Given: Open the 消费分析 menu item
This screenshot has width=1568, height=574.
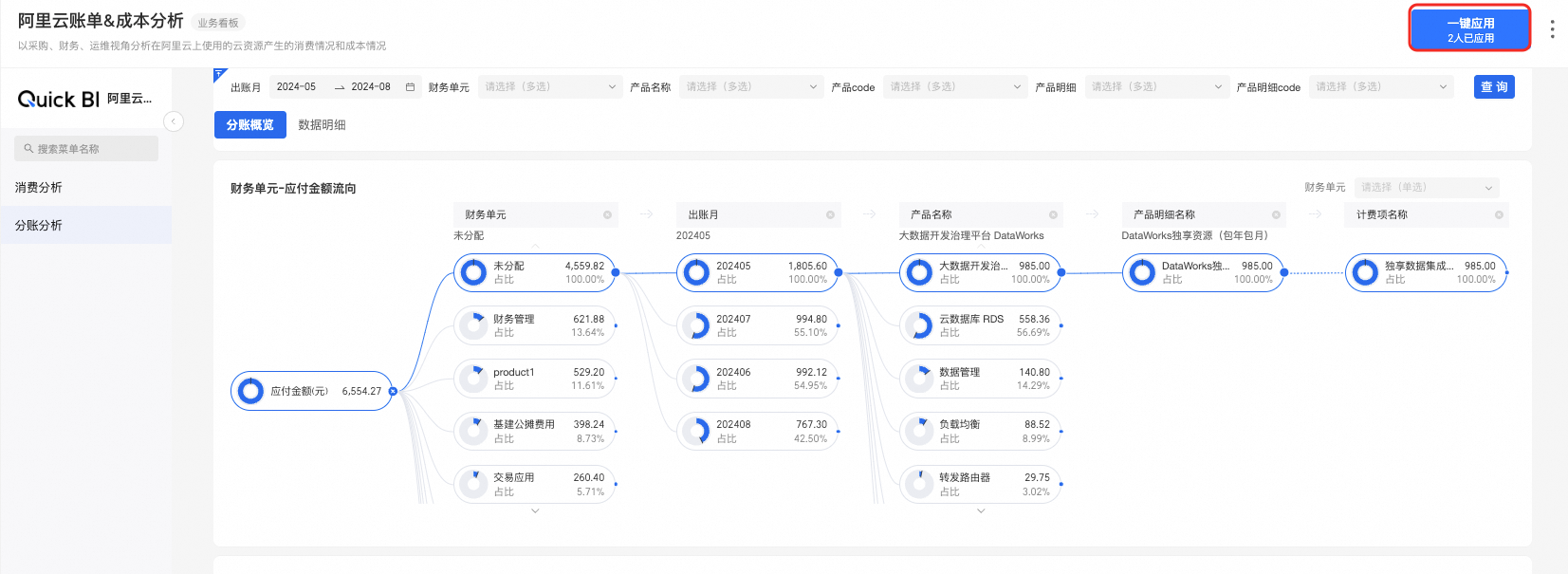Looking at the screenshot, I should (x=86, y=188).
